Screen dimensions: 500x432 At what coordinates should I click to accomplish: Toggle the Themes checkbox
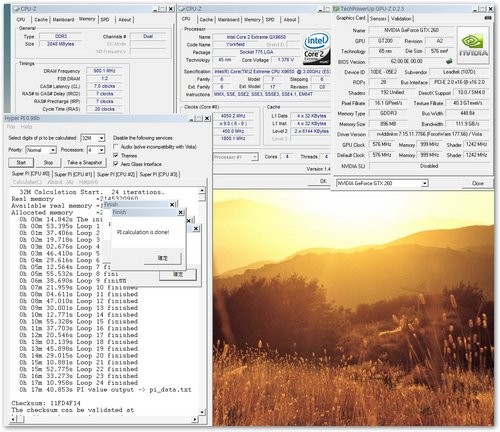(x=116, y=155)
